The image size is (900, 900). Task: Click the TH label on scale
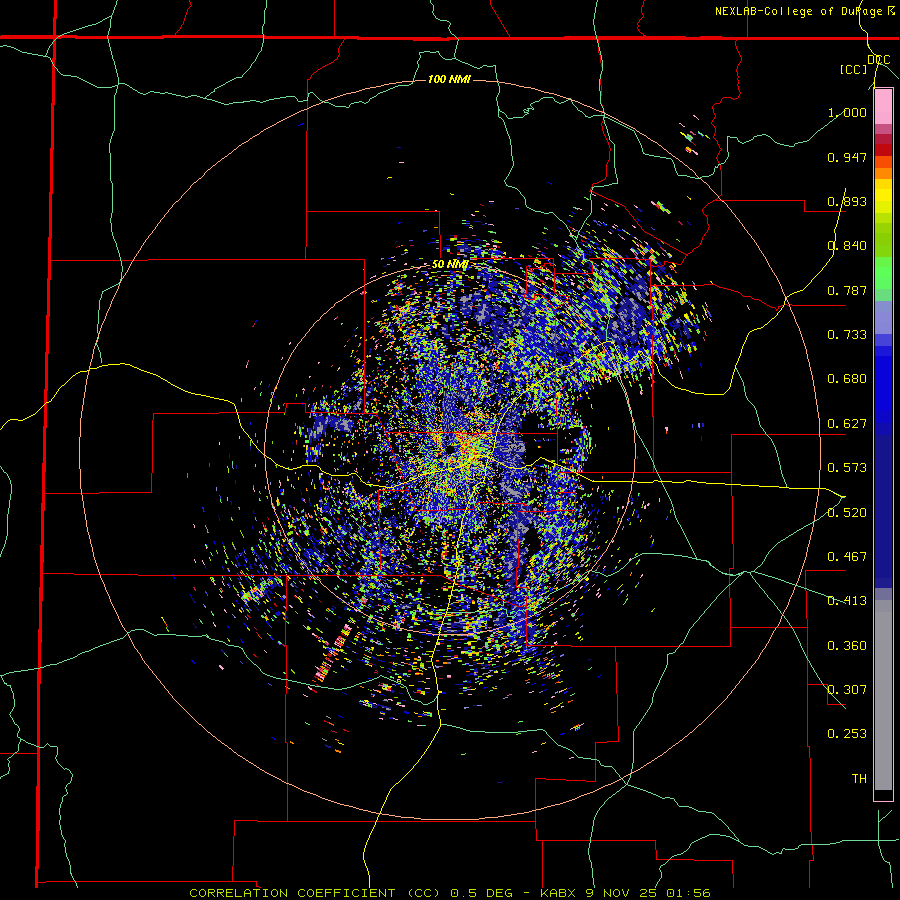[x=859, y=779]
